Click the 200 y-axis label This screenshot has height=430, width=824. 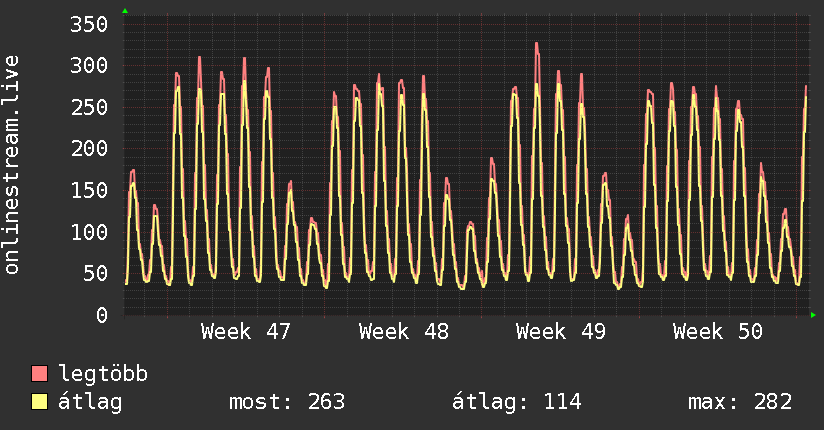point(89,149)
